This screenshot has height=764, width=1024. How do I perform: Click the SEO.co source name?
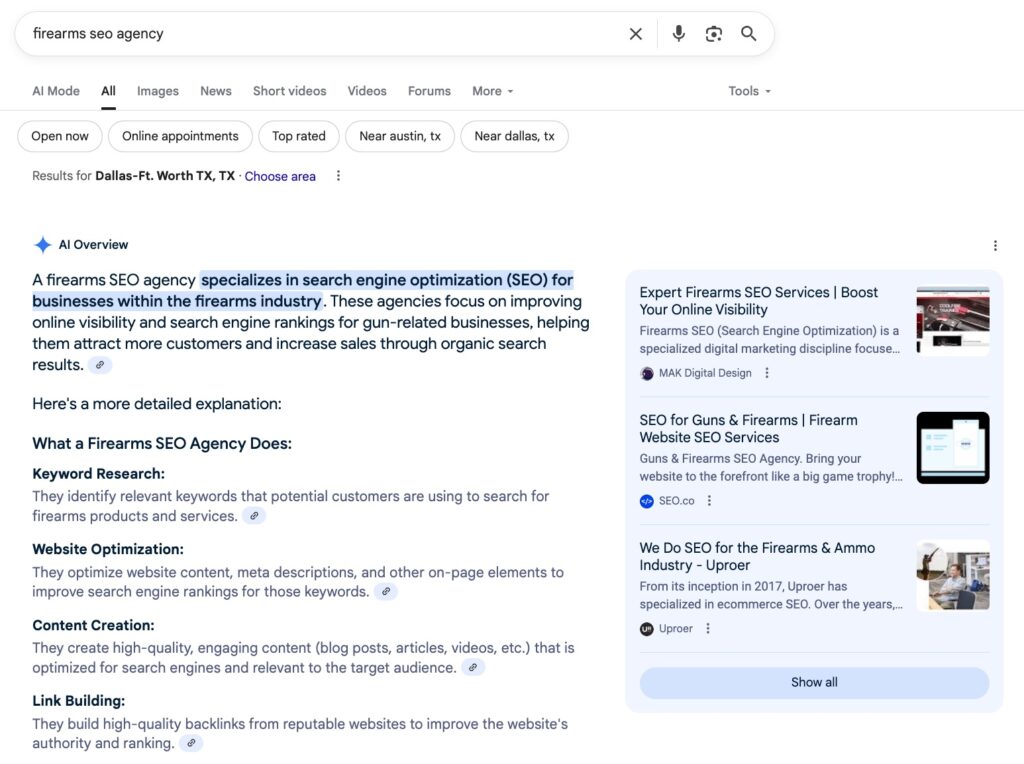click(677, 501)
